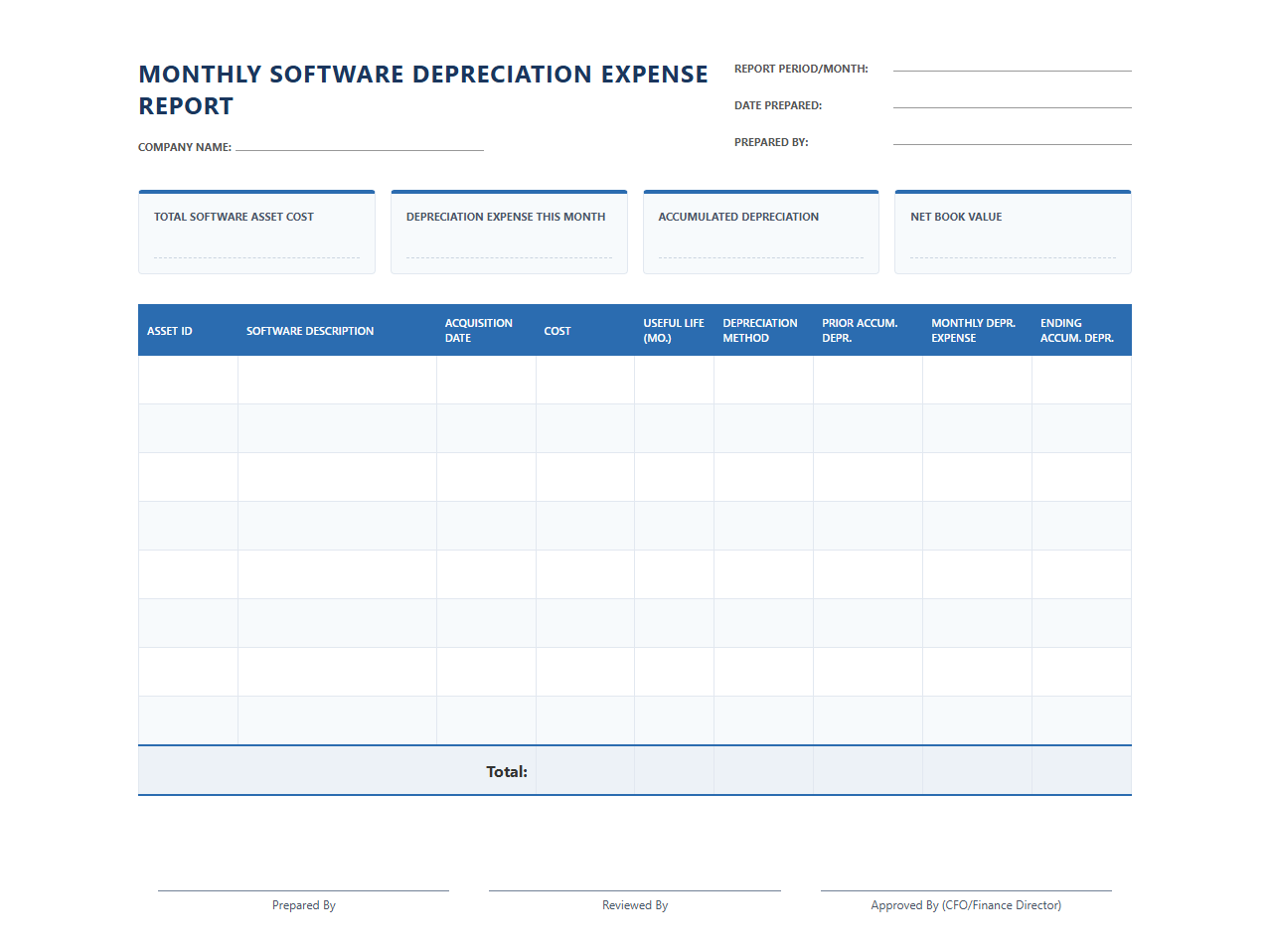This screenshot has height=952, width=1270.
Task: Click the 'DEPRECIATION METHOD' column header
Action: 764,331
